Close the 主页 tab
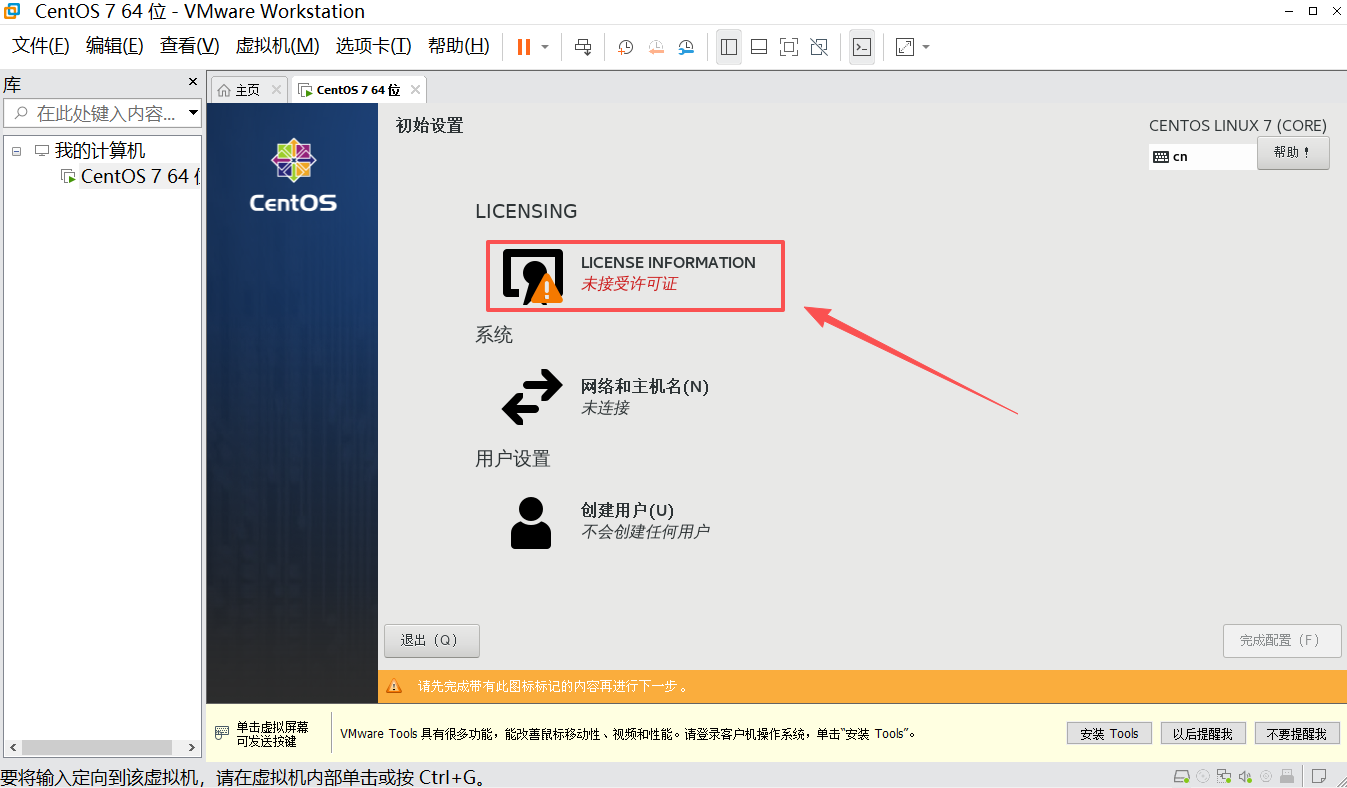The width and height of the screenshot is (1347, 788). pyautogui.click(x=276, y=90)
